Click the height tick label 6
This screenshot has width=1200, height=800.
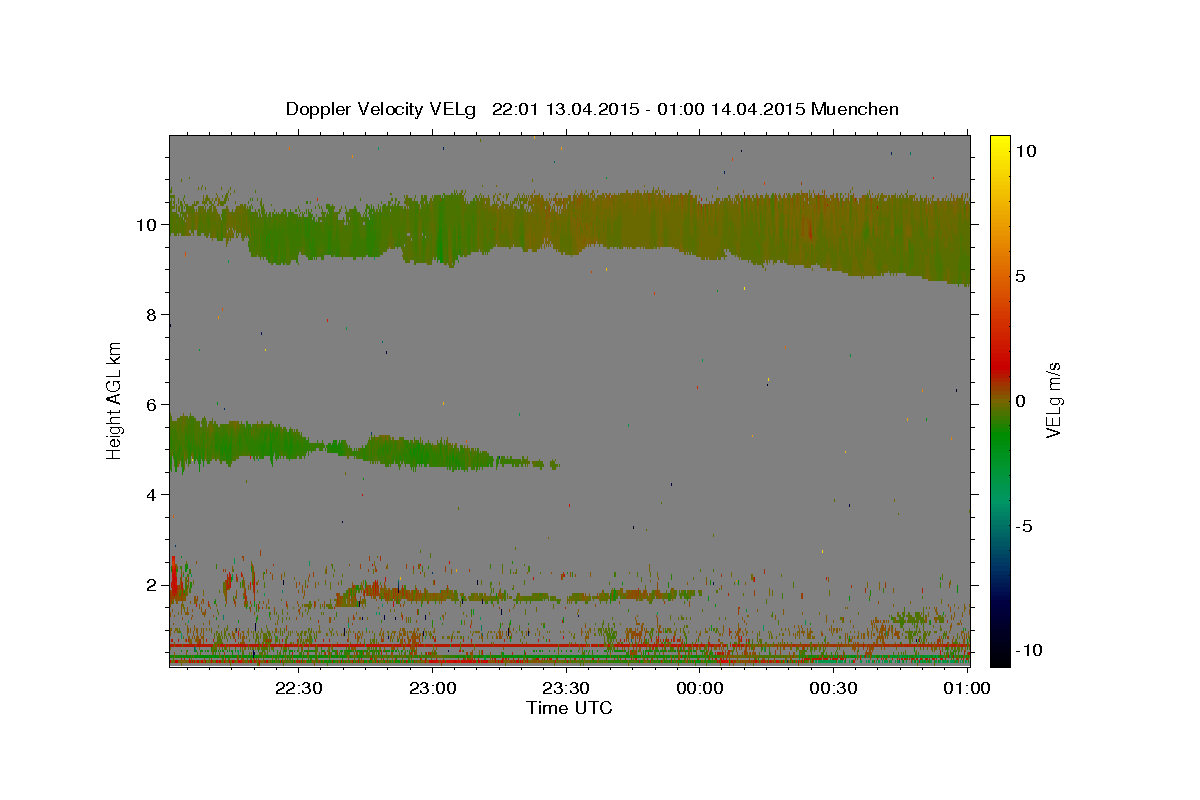coord(152,405)
